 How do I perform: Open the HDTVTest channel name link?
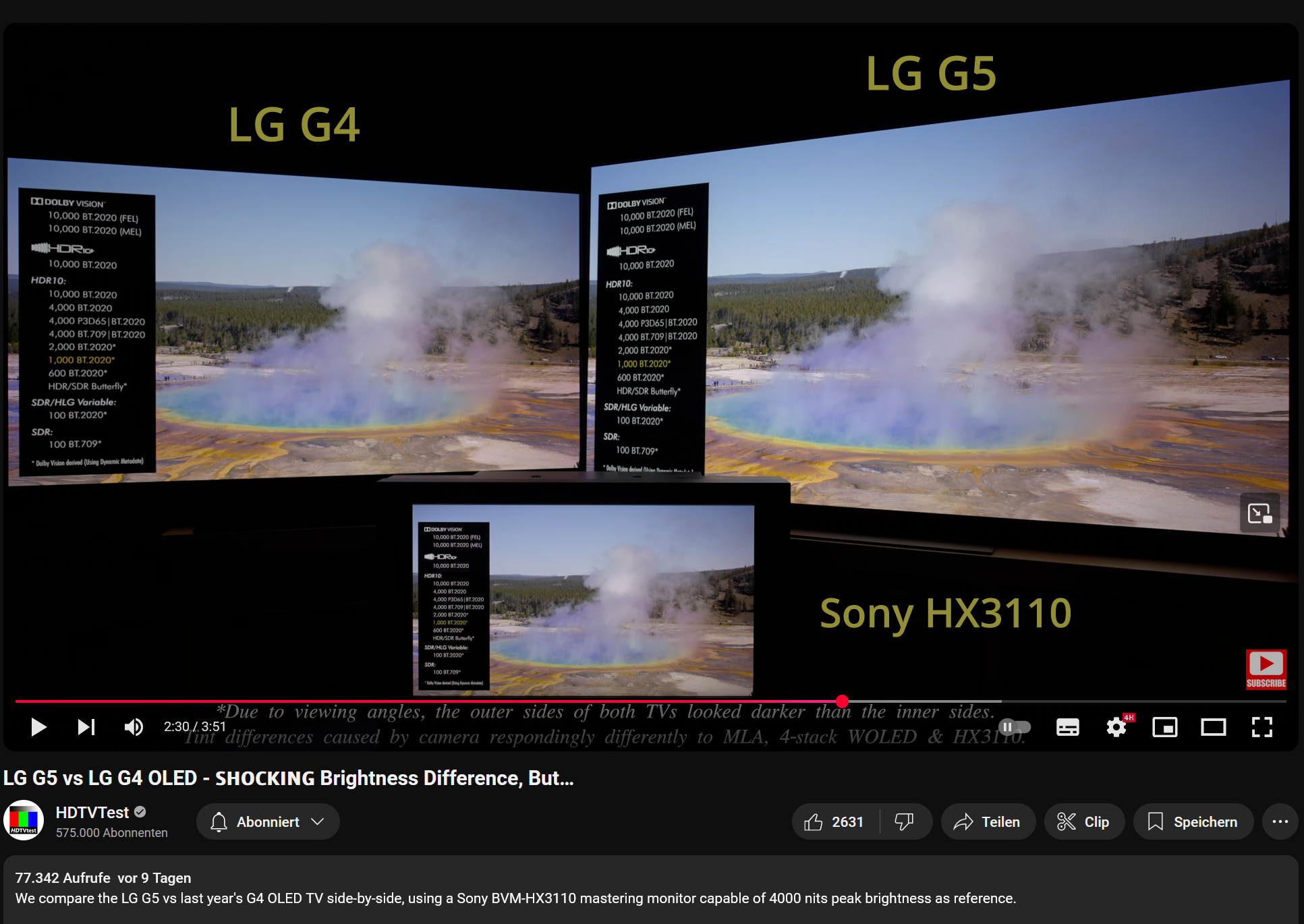pyautogui.click(x=92, y=812)
